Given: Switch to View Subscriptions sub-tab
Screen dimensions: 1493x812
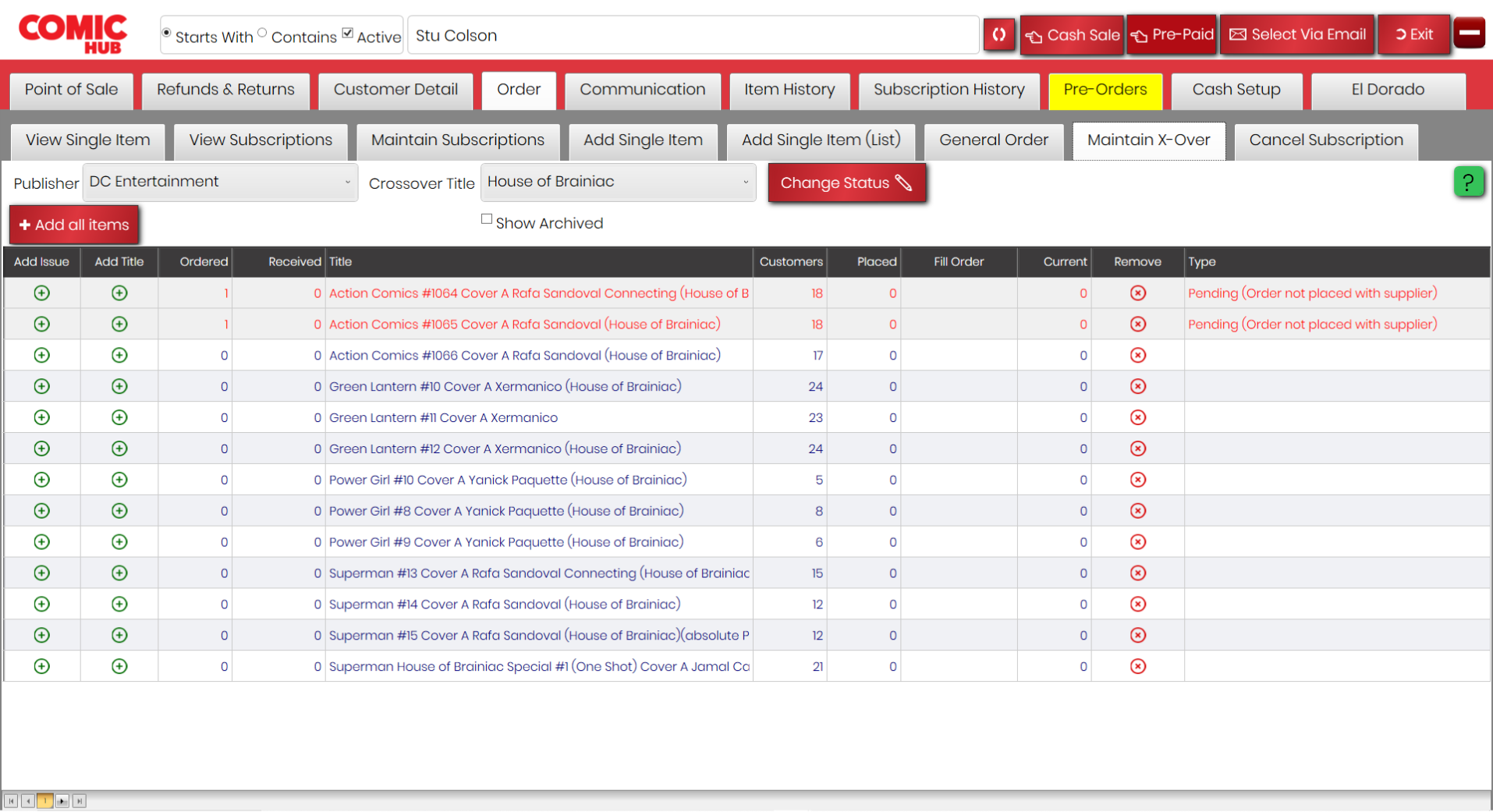Looking at the screenshot, I should coord(261,141).
